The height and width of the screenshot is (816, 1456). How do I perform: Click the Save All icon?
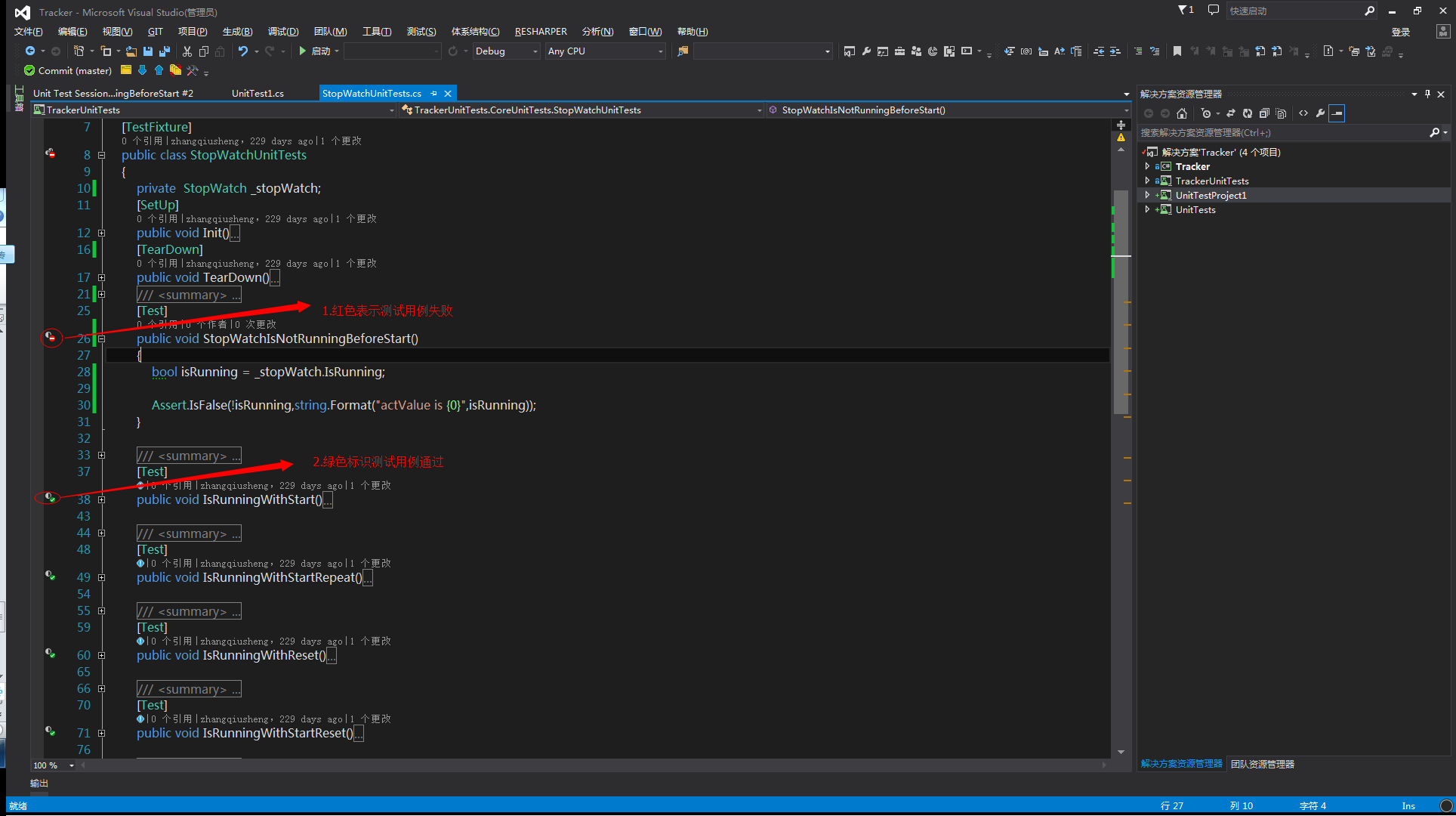(x=165, y=51)
